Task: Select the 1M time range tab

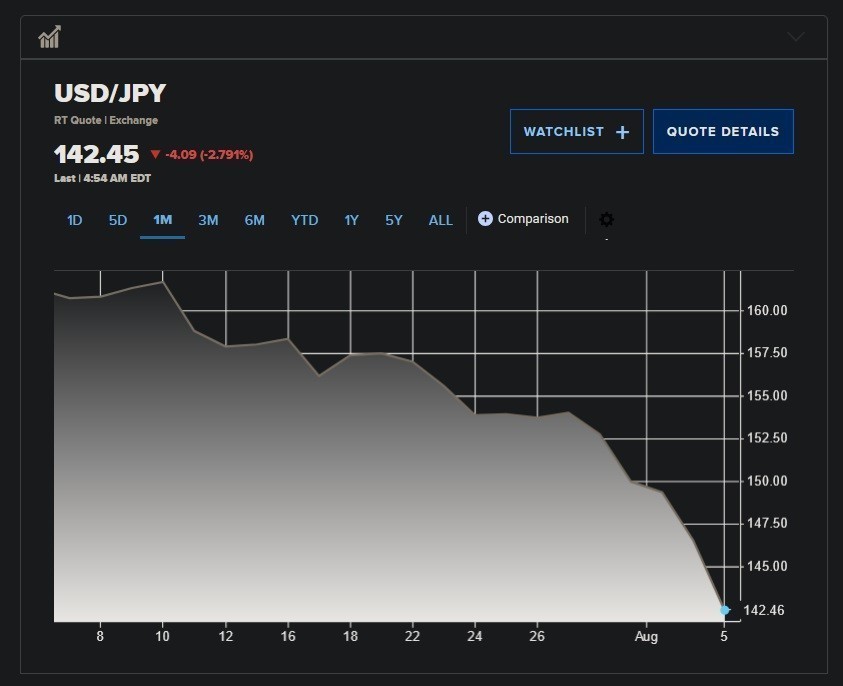Action: pos(162,220)
